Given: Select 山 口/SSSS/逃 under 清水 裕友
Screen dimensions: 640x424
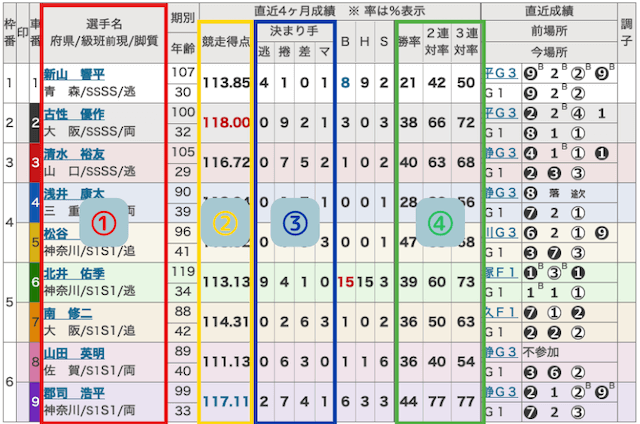Looking at the screenshot, I should [89, 171].
